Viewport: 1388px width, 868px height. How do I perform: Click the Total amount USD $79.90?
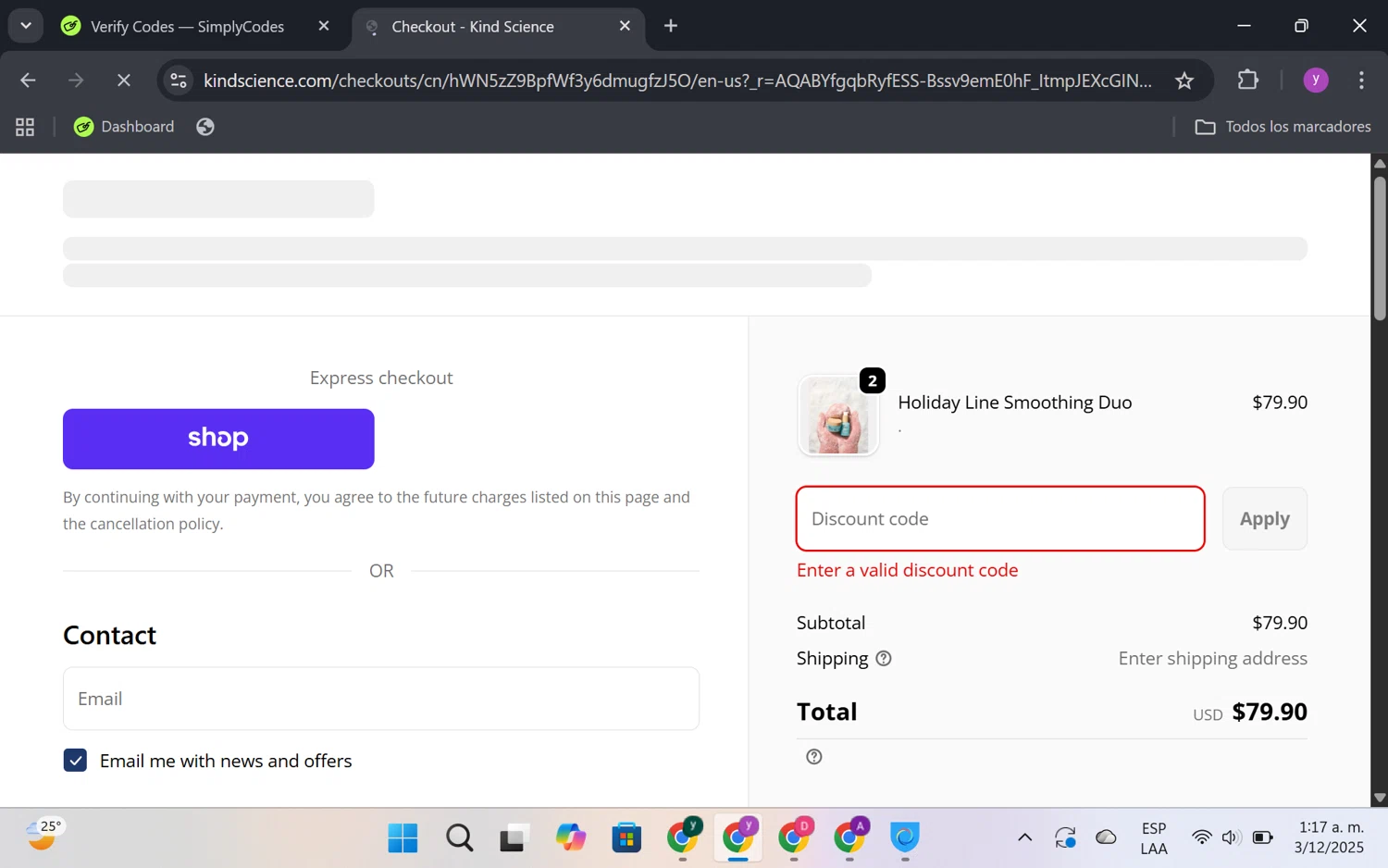1250,712
